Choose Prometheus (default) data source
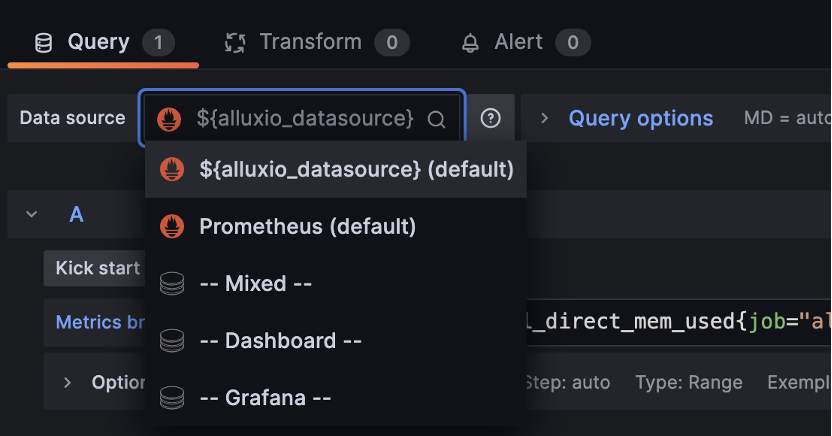 pyautogui.click(x=336, y=226)
